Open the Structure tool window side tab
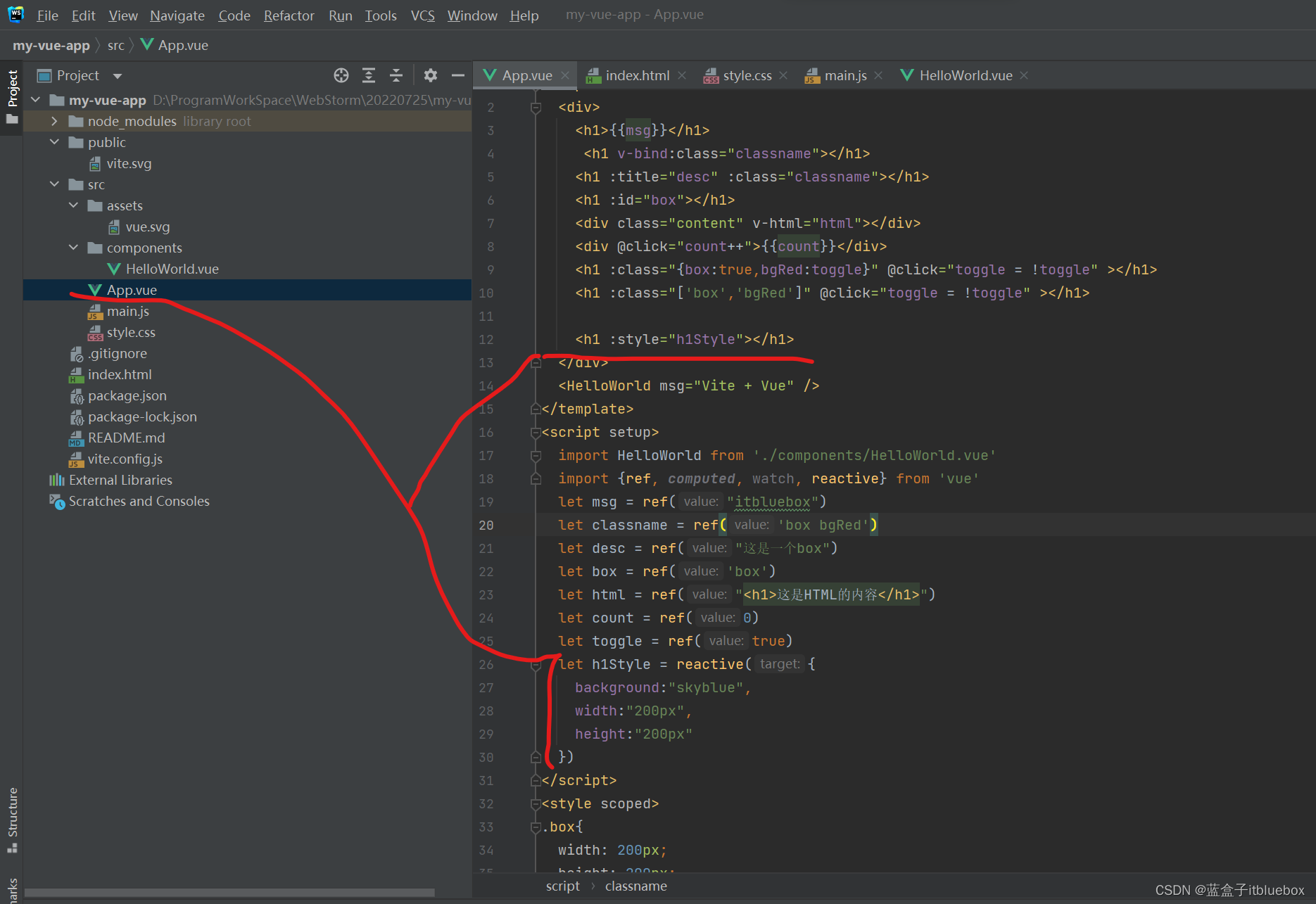This screenshot has width=1316, height=904. point(12,820)
